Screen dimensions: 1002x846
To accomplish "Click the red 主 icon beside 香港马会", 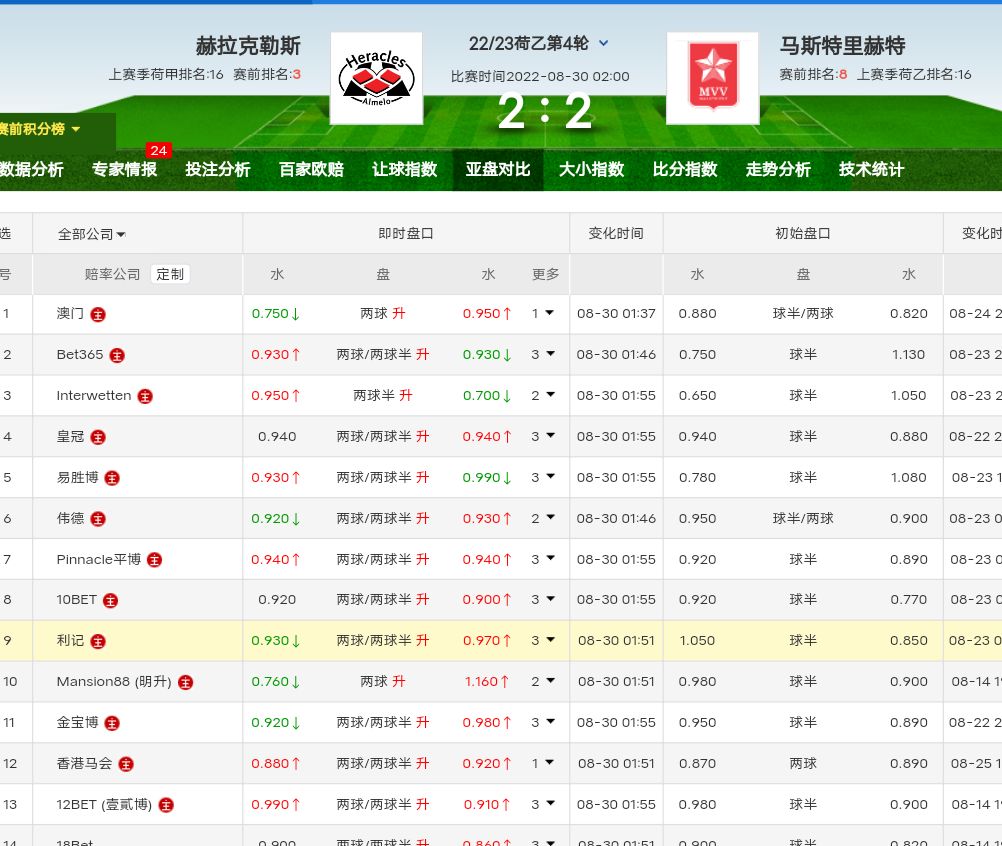I will 126,764.
